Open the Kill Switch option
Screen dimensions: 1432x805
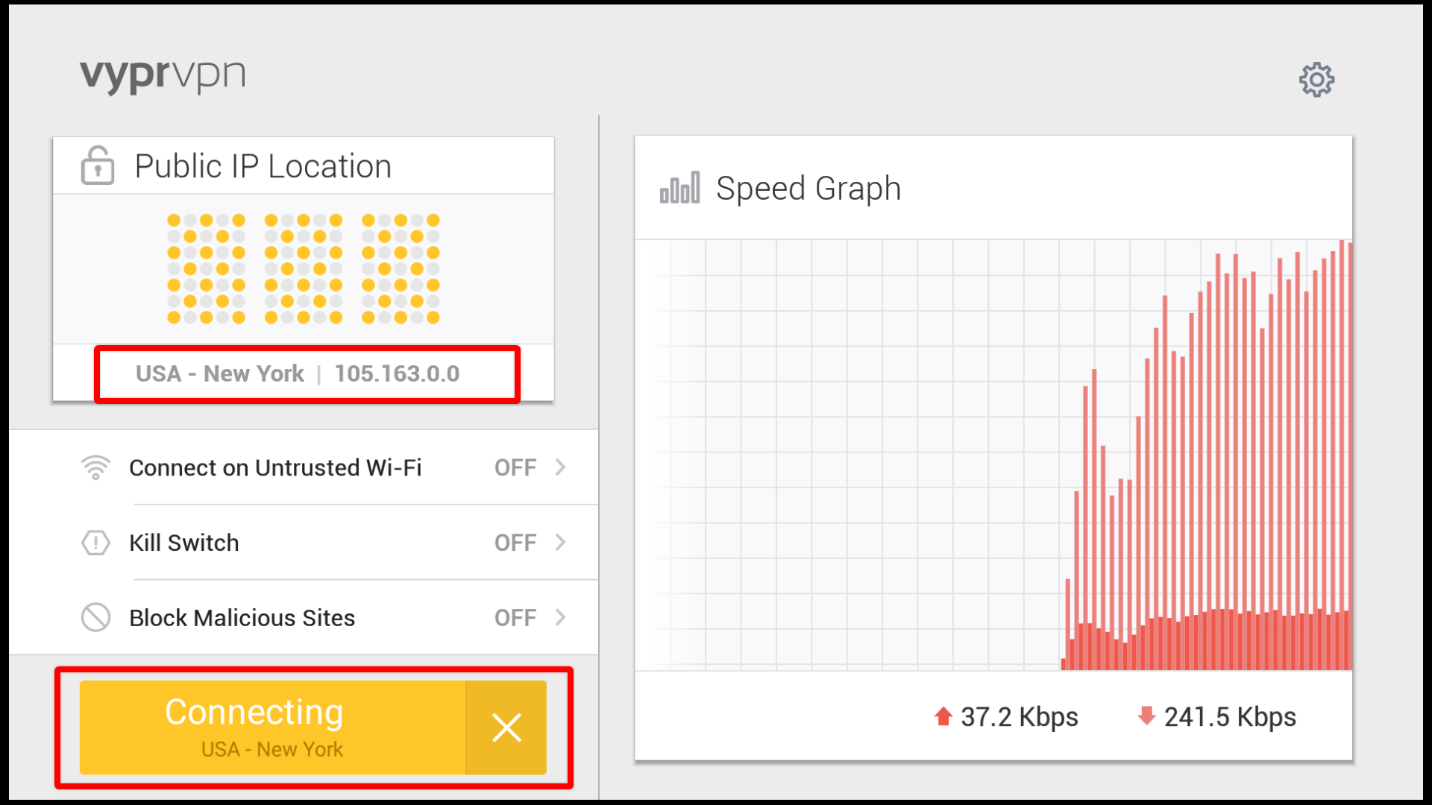pyautogui.click(x=304, y=543)
